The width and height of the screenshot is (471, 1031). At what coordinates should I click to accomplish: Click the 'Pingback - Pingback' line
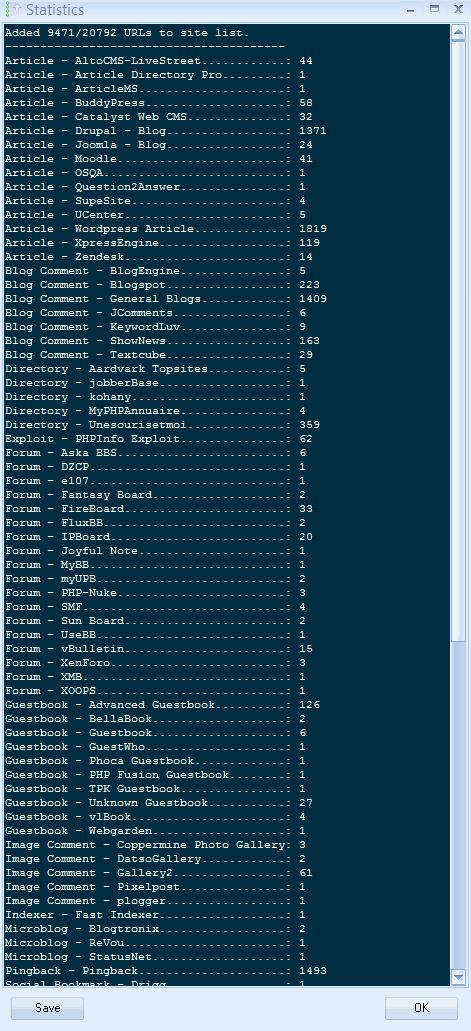pos(165,971)
